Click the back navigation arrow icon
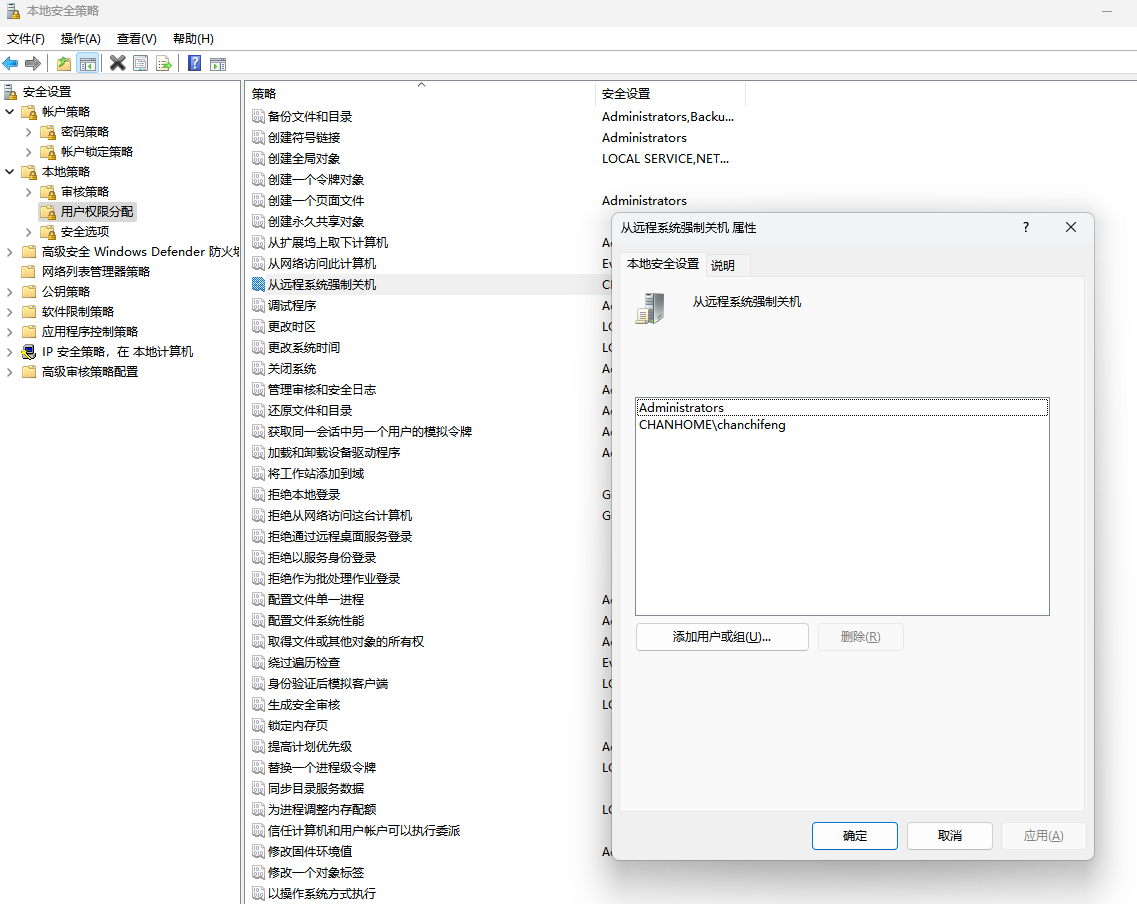The image size is (1137, 904). tap(9, 62)
